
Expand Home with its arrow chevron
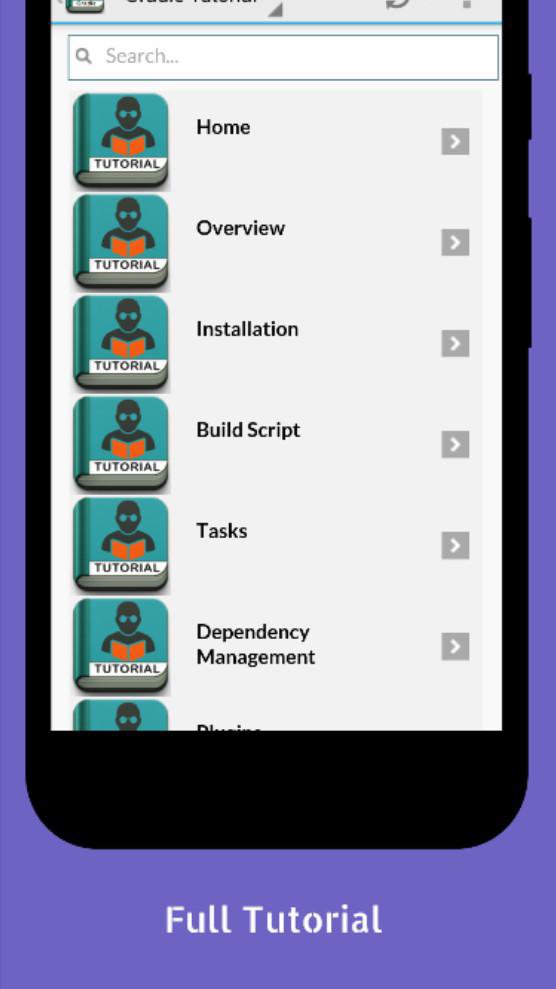point(455,141)
